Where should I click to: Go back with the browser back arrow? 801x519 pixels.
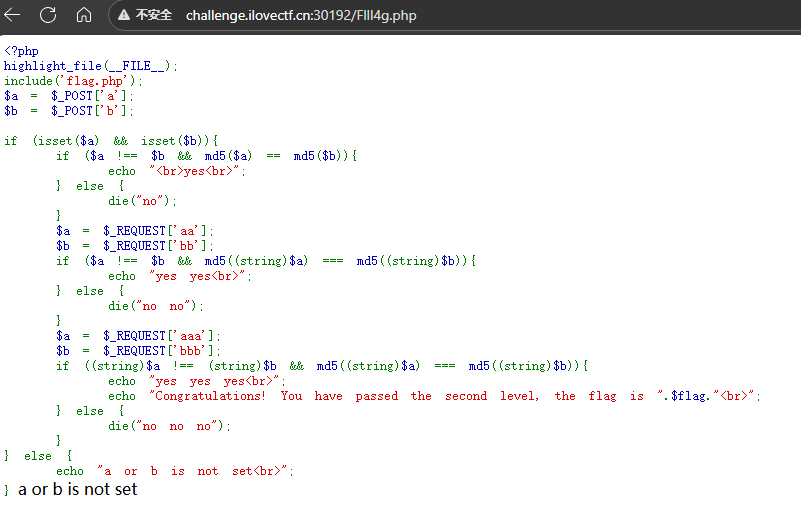point(12,15)
